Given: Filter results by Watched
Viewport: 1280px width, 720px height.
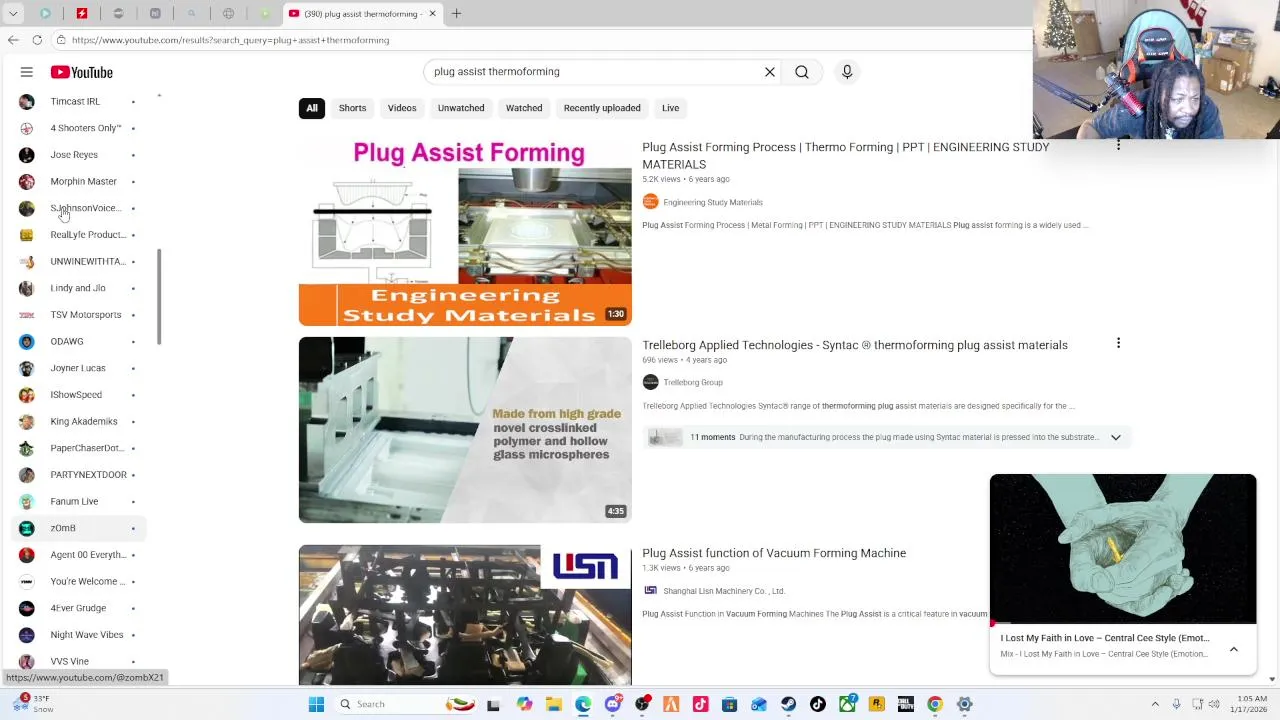Looking at the screenshot, I should click(x=524, y=108).
